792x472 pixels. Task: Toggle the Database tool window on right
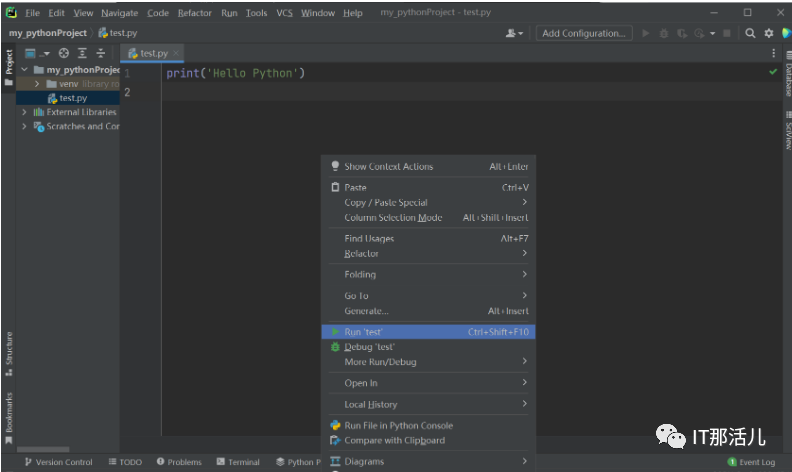pos(787,80)
